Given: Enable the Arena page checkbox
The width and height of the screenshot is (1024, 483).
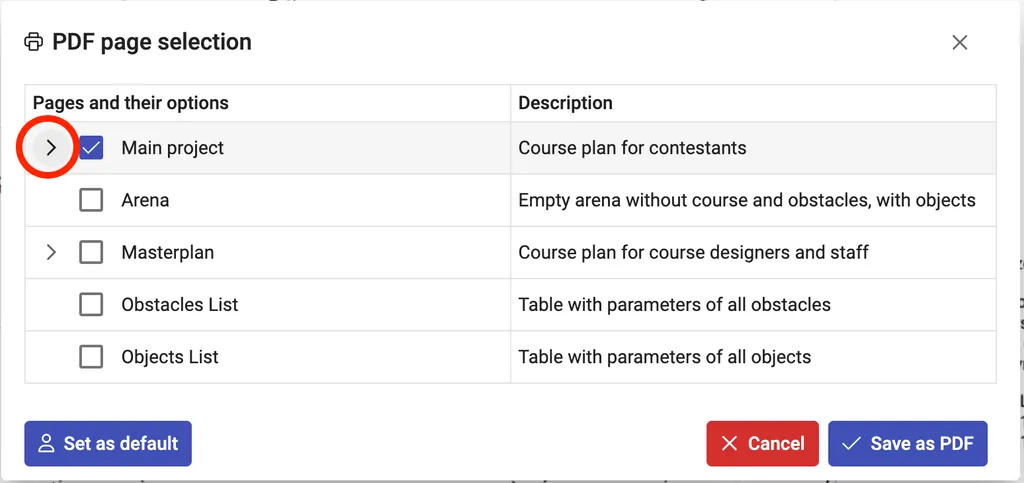Looking at the screenshot, I should [91, 200].
